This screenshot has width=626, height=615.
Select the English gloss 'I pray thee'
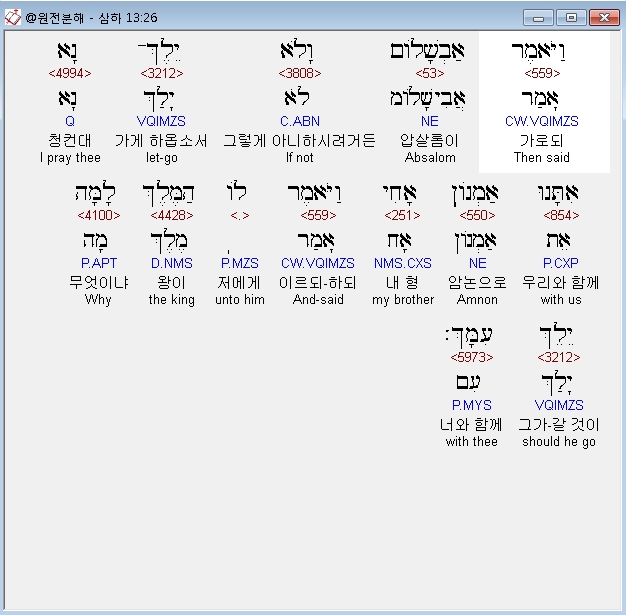[x=70, y=158]
